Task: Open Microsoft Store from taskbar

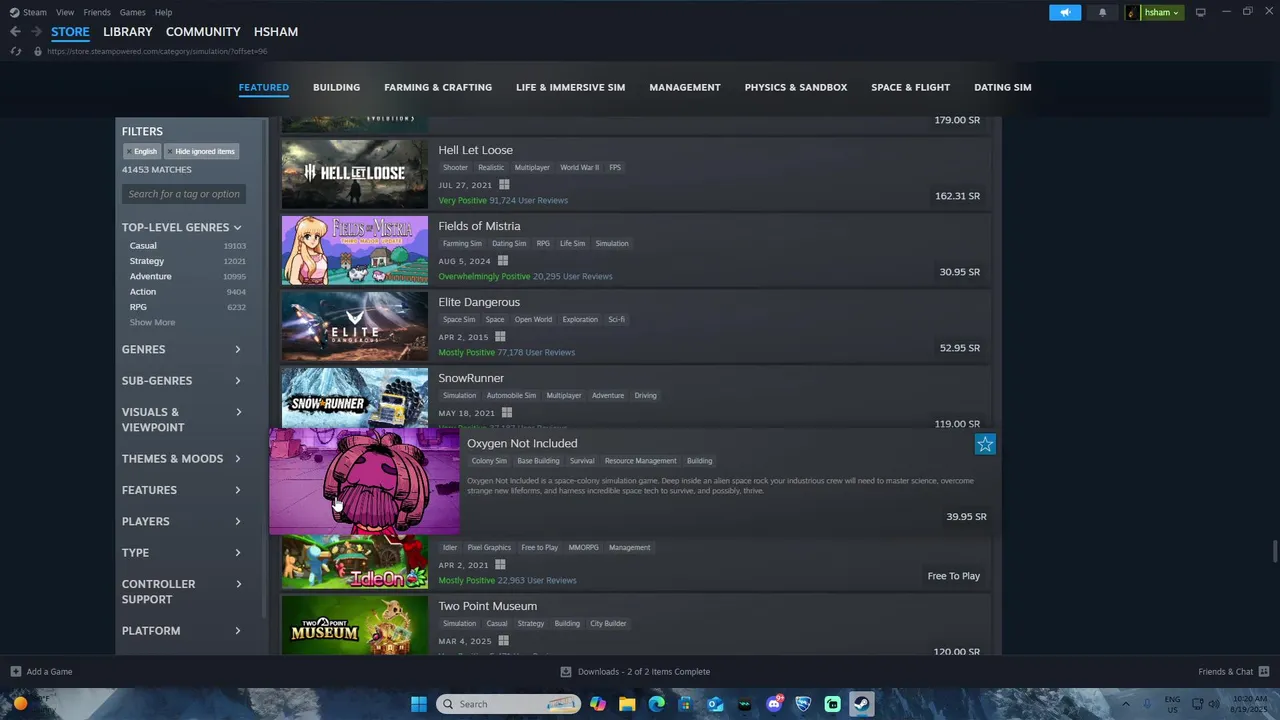Action: [686, 703]
